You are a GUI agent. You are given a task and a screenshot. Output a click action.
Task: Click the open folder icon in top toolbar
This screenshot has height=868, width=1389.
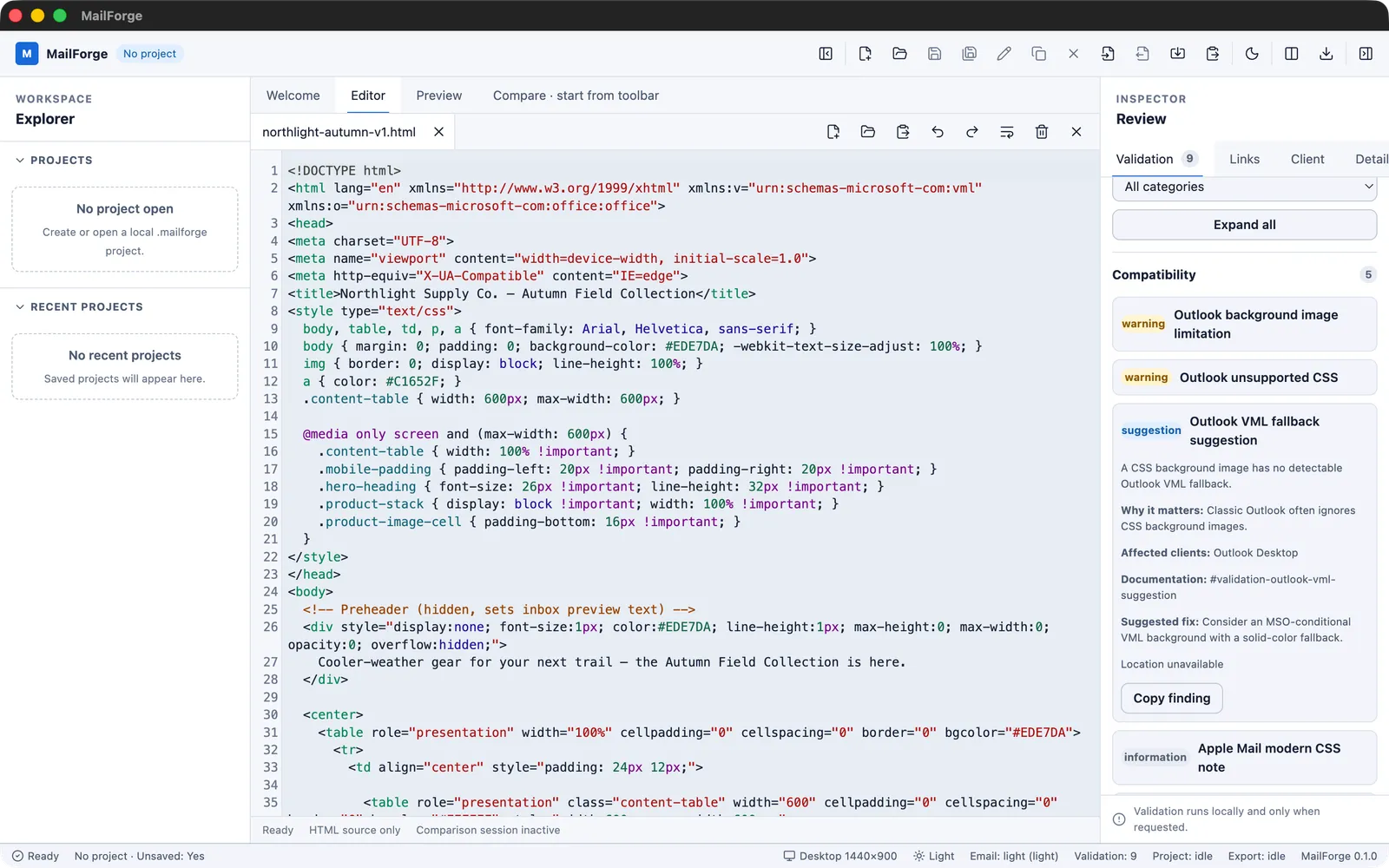pyautogui.click(x=899, y=54)
